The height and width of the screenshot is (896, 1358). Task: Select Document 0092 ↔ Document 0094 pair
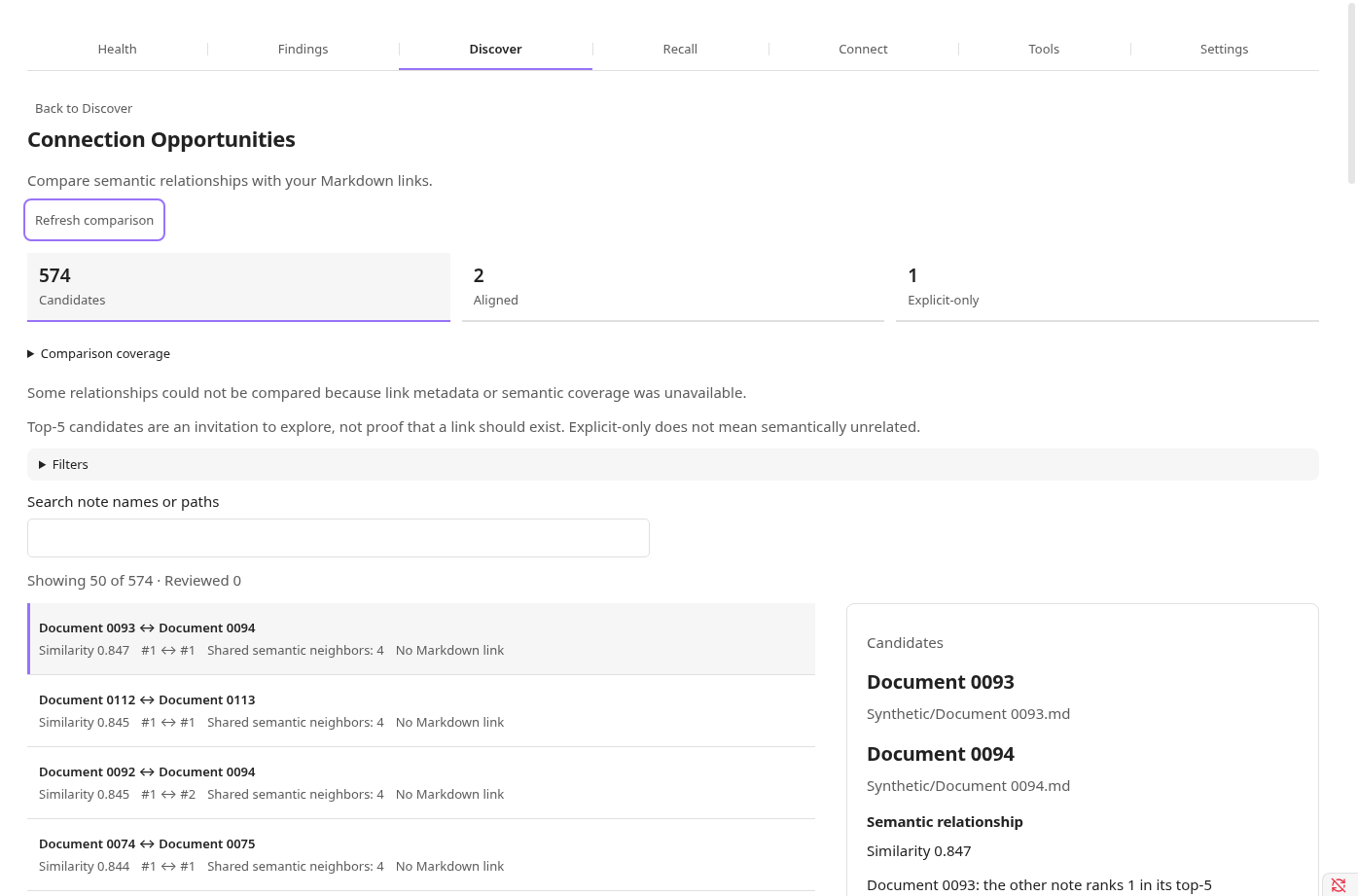point(421,783)
